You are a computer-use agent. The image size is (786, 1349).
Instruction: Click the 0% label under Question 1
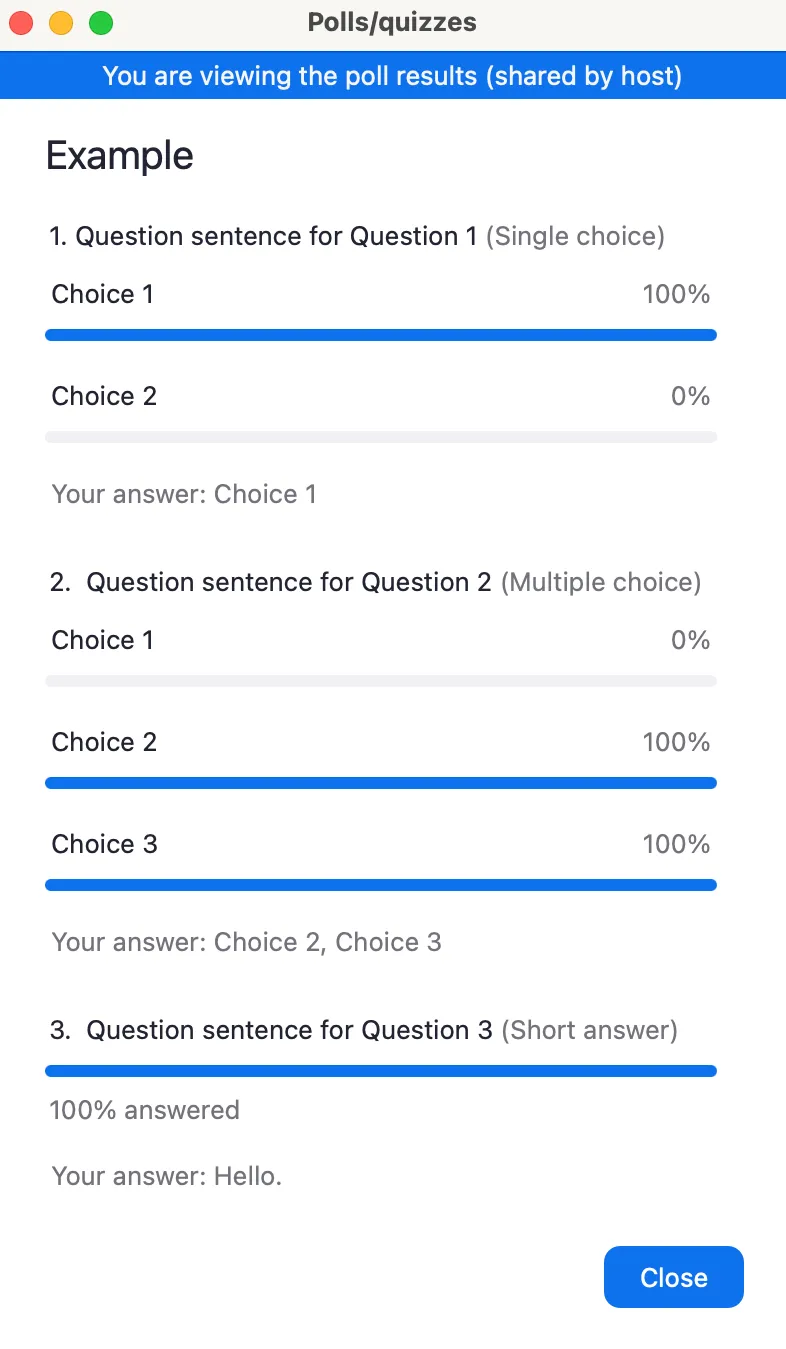pyautogui.click(x=690, y=395)
